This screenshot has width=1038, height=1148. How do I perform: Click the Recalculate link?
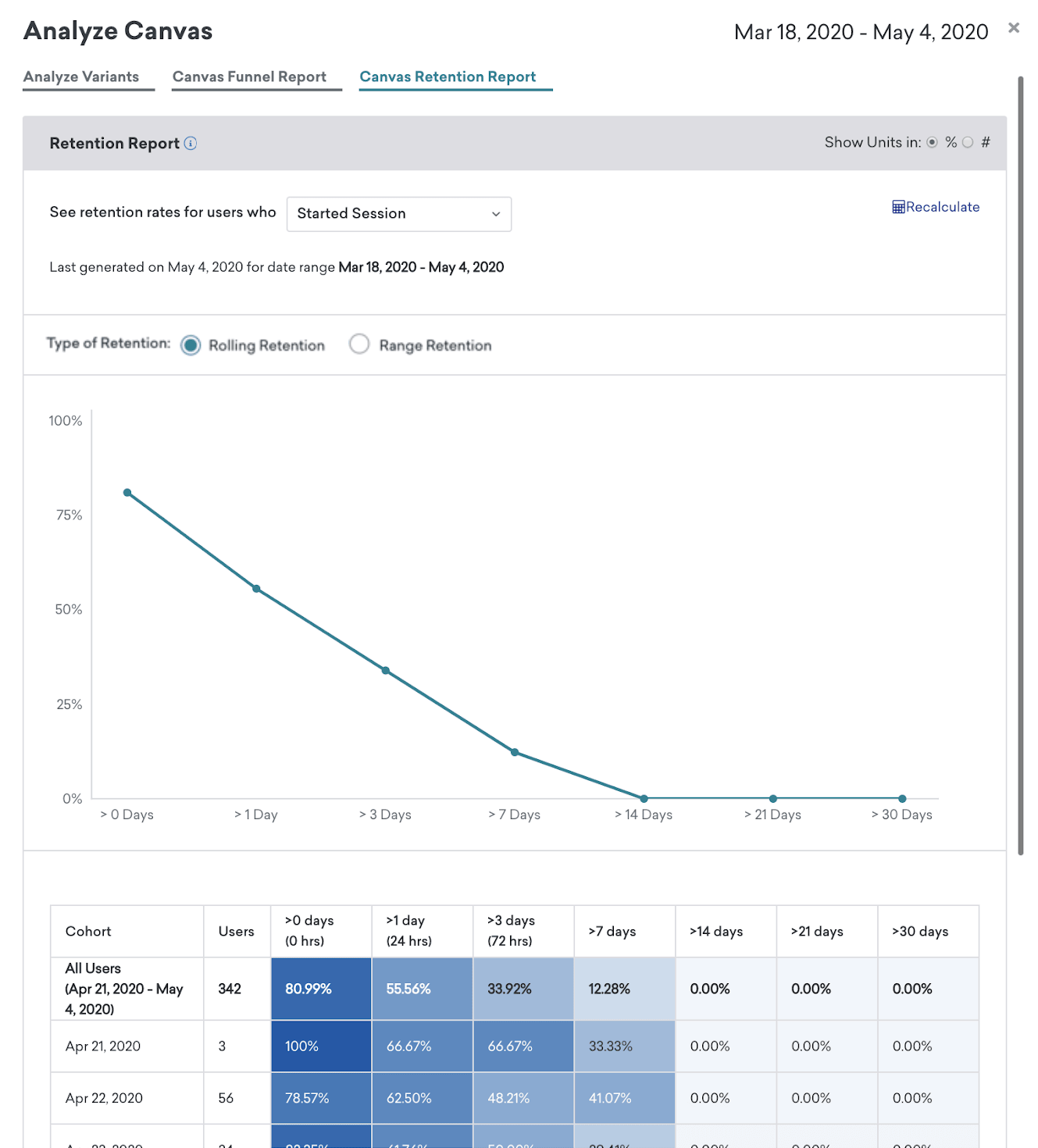click(936, 207)
